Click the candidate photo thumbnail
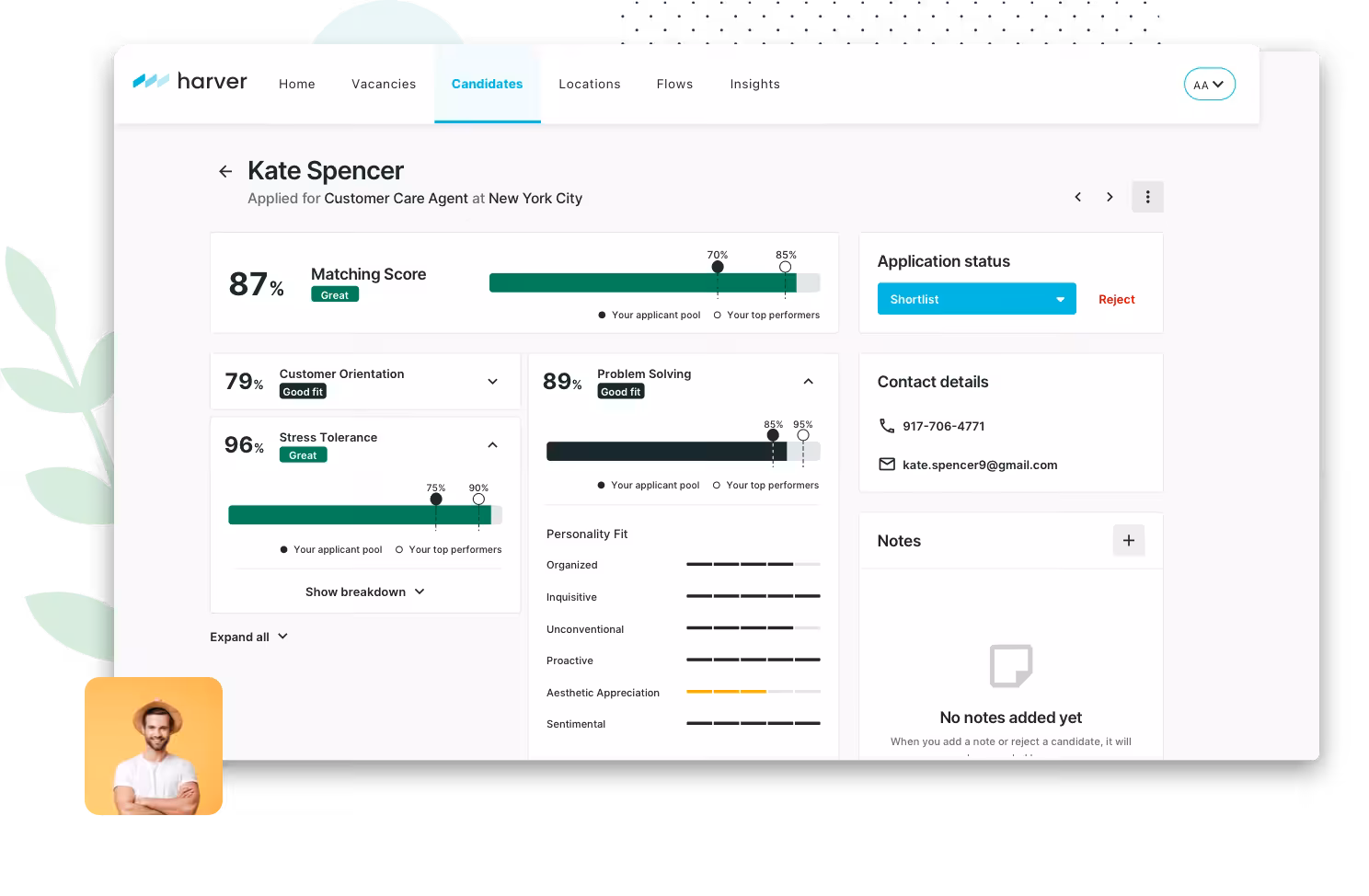The height and width of the screenshot is (896, 1369). click(x=154, y=746)
